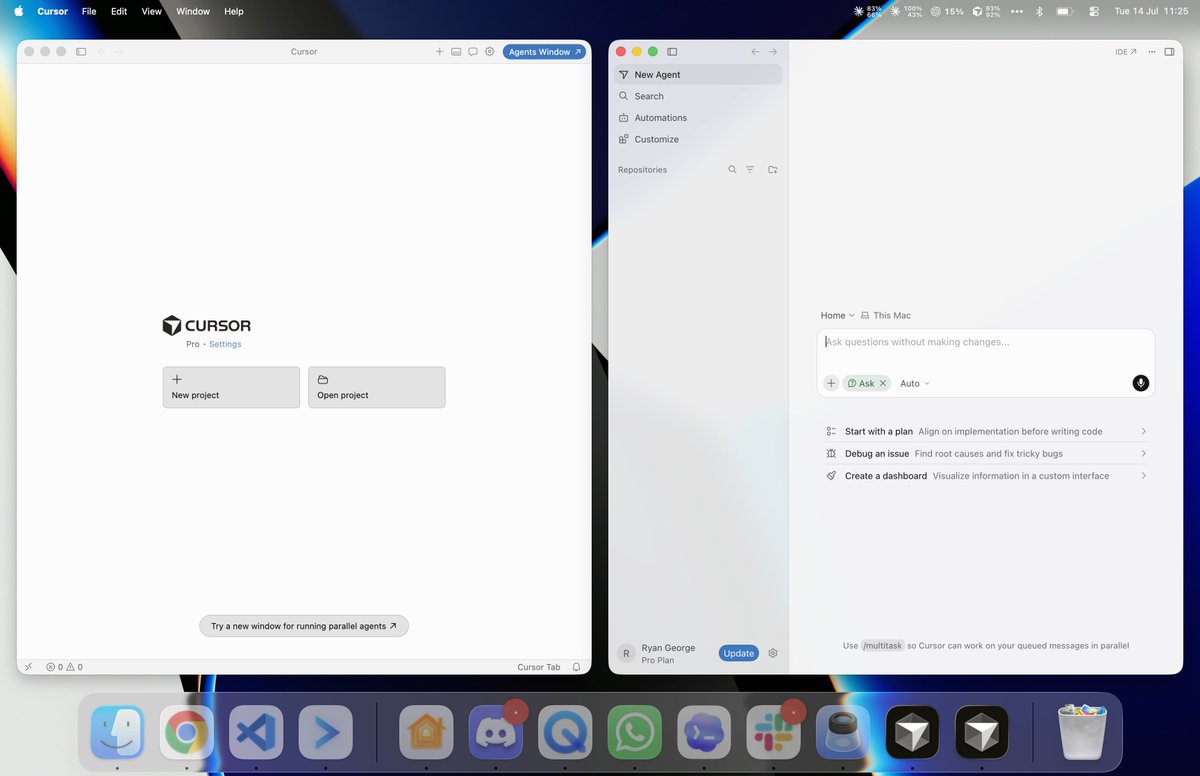Viewport: 1200px width, 776px height.
Task: Open Control Center in the menu bar
Action: tap(1094, 11)
